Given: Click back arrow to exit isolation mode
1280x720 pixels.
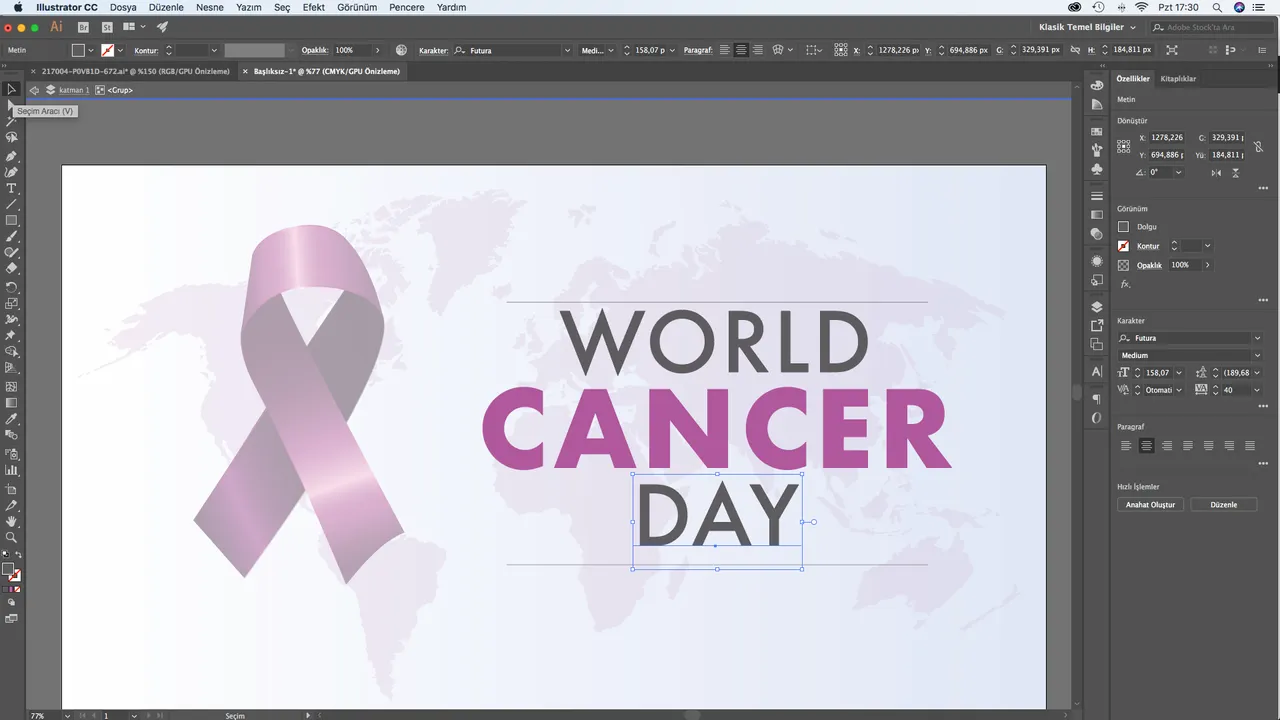Looking at the screenshot, I should point(34,90).
